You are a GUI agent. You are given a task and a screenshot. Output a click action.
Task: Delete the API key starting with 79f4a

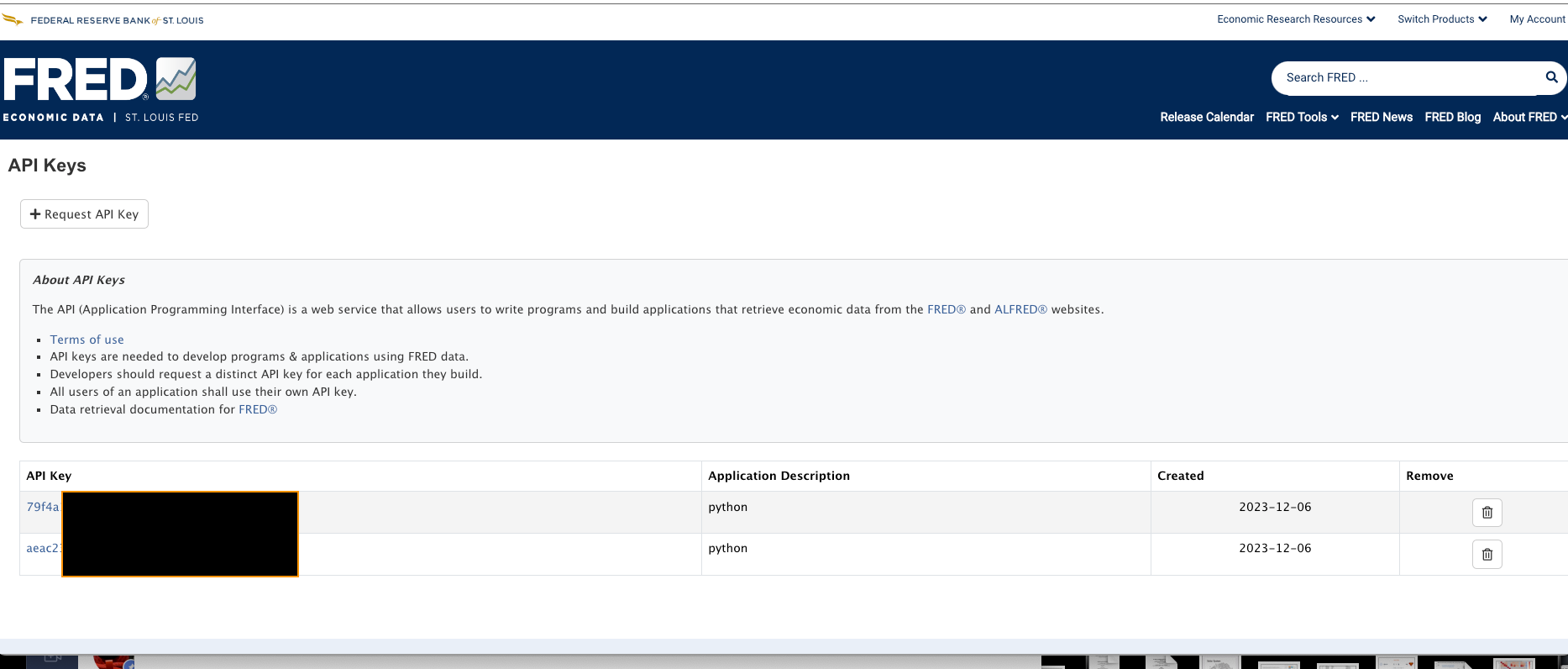(x=1487, y=513)
